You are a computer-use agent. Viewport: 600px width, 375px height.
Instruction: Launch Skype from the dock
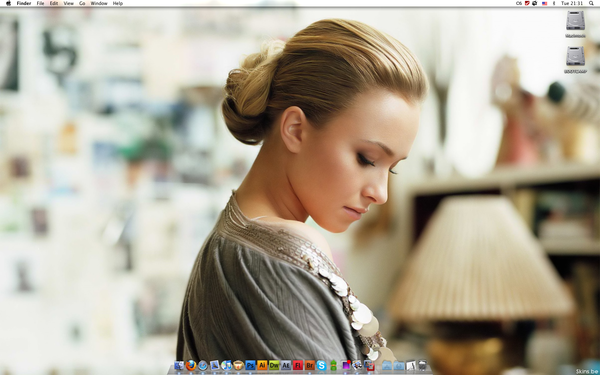coord(321,365)
